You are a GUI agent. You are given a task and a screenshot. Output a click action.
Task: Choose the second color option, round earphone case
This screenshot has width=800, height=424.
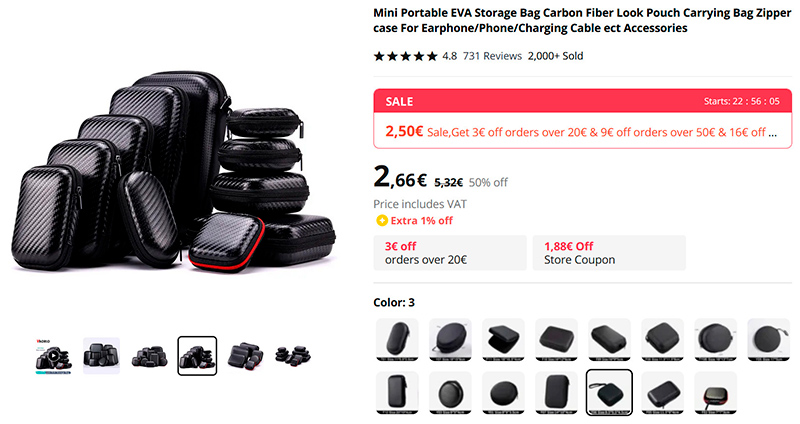click(451, 339)
